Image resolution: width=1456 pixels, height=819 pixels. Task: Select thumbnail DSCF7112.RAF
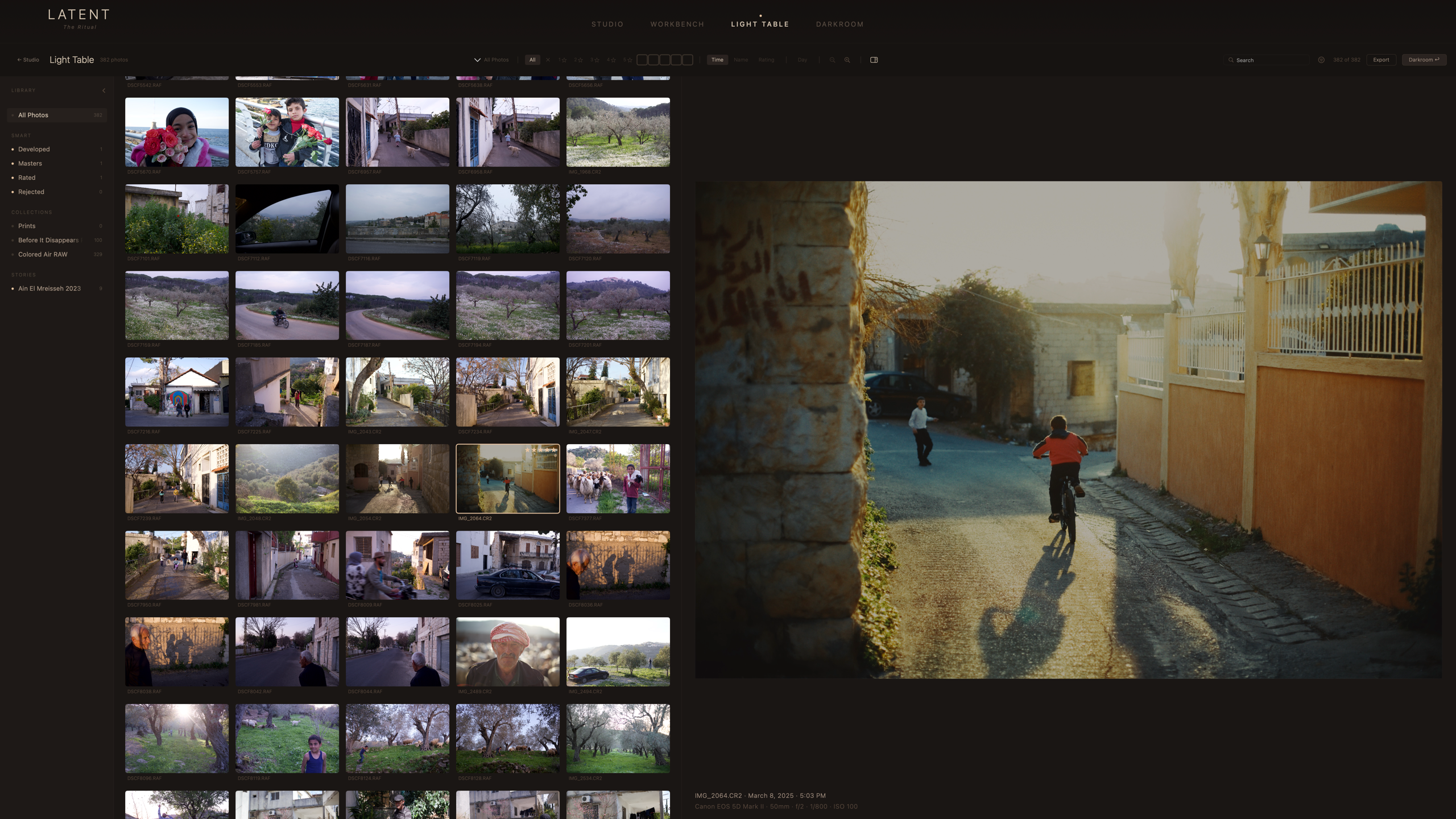pyautogui.click(x=287, y=218)
